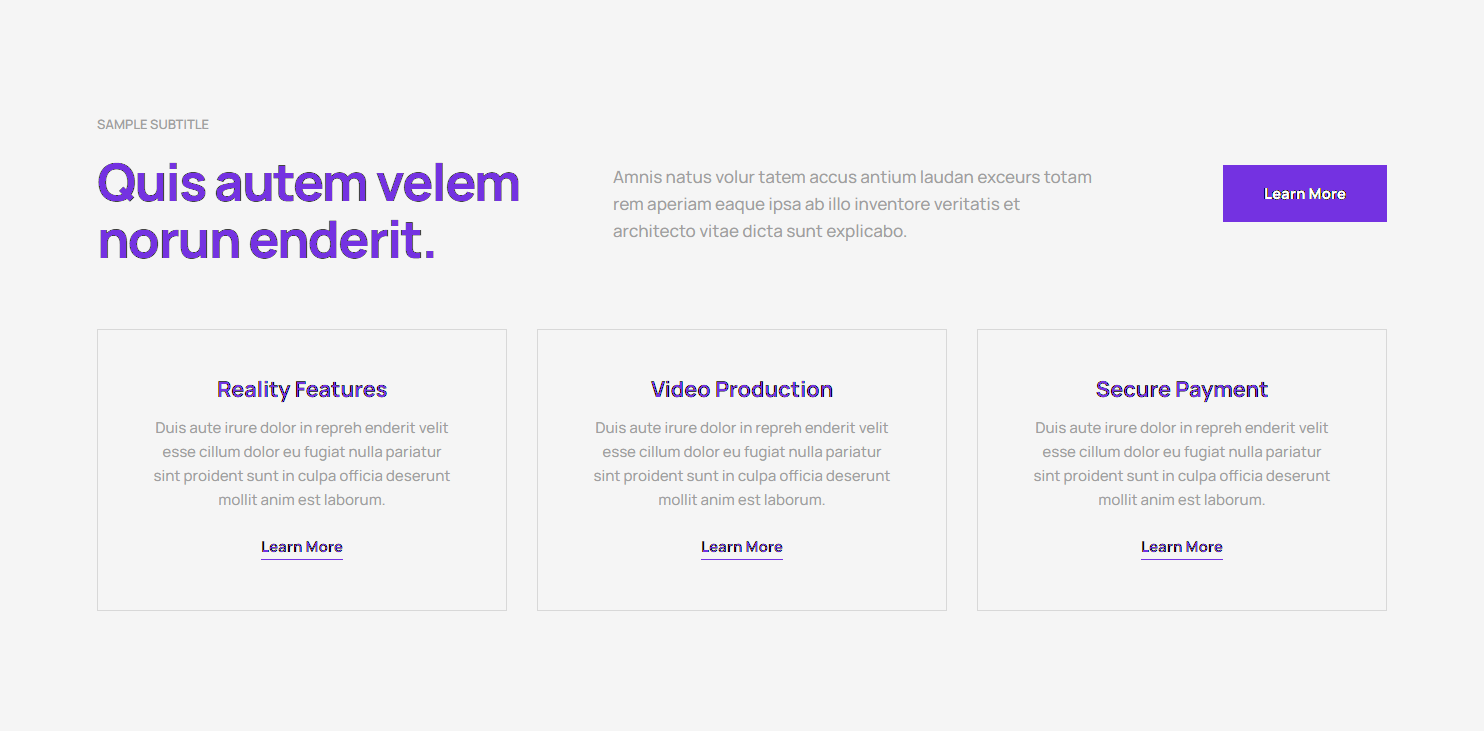
Task: Click intro line starting "Amnis natus volur"
Action: click(x=852, y=177)
